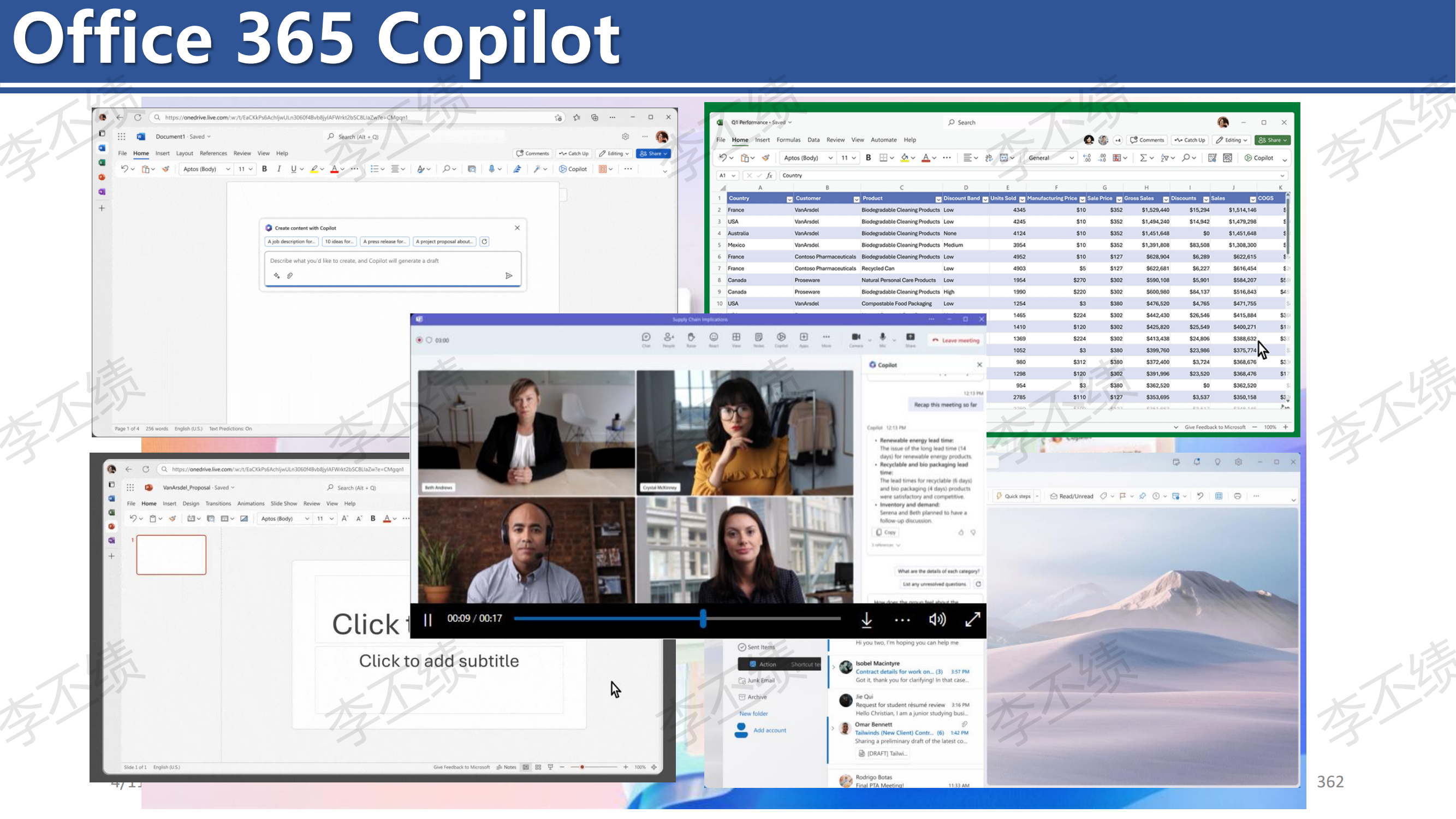The width and height of the screenshot is (1456, 819).
Task: Click the video download arrow icon
Action: [866, 620]
